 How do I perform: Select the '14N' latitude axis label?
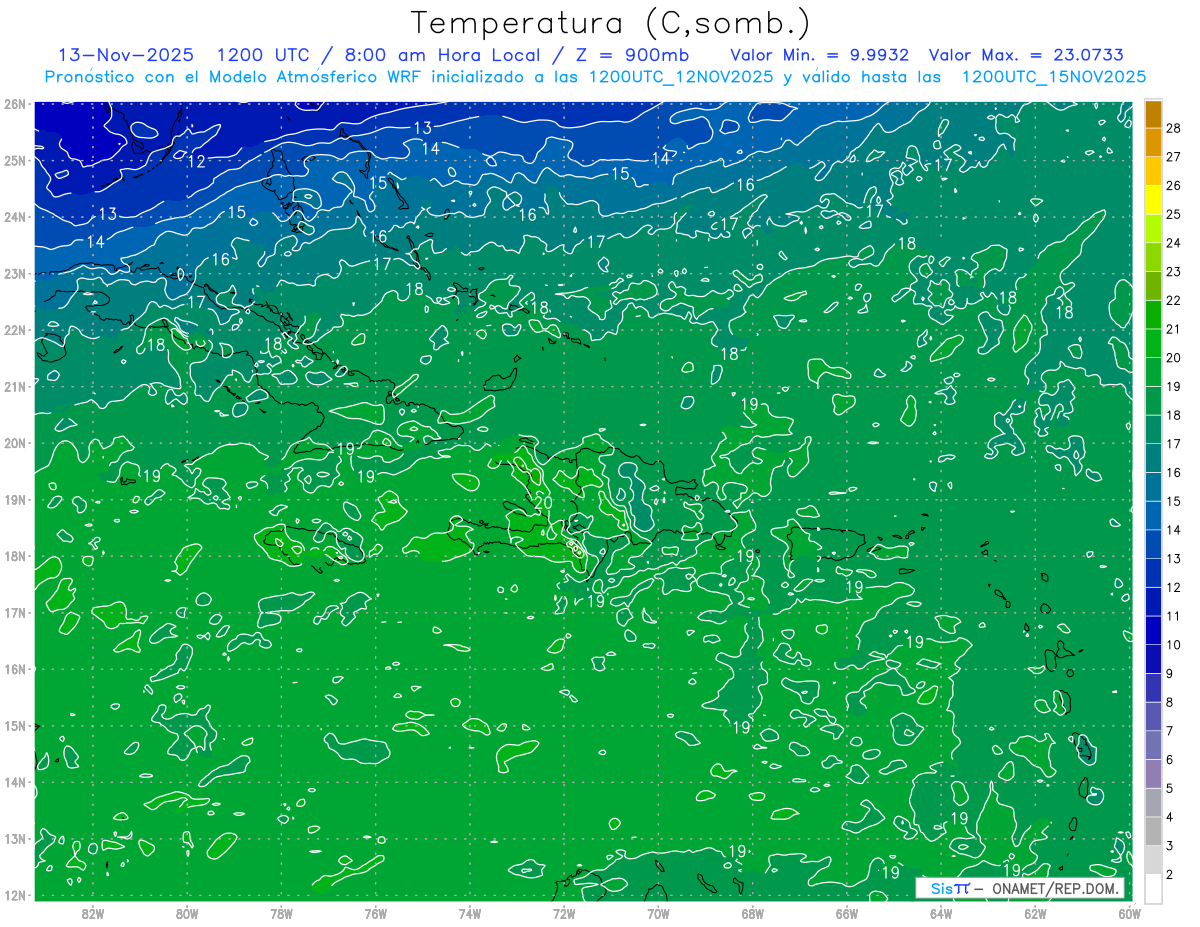click(x=14, y=782)
